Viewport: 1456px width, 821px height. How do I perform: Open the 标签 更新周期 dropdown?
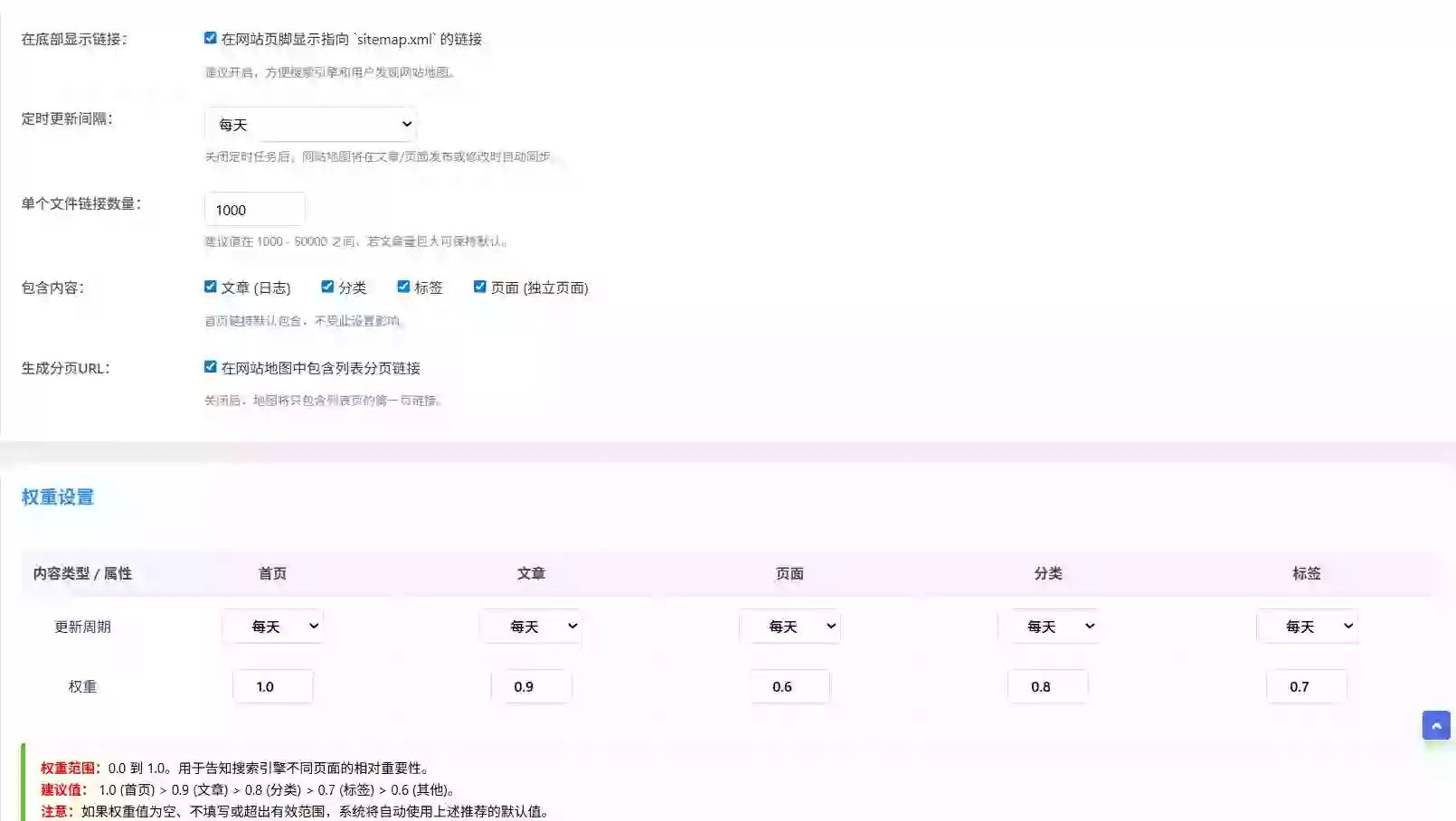coord(1307,626)
